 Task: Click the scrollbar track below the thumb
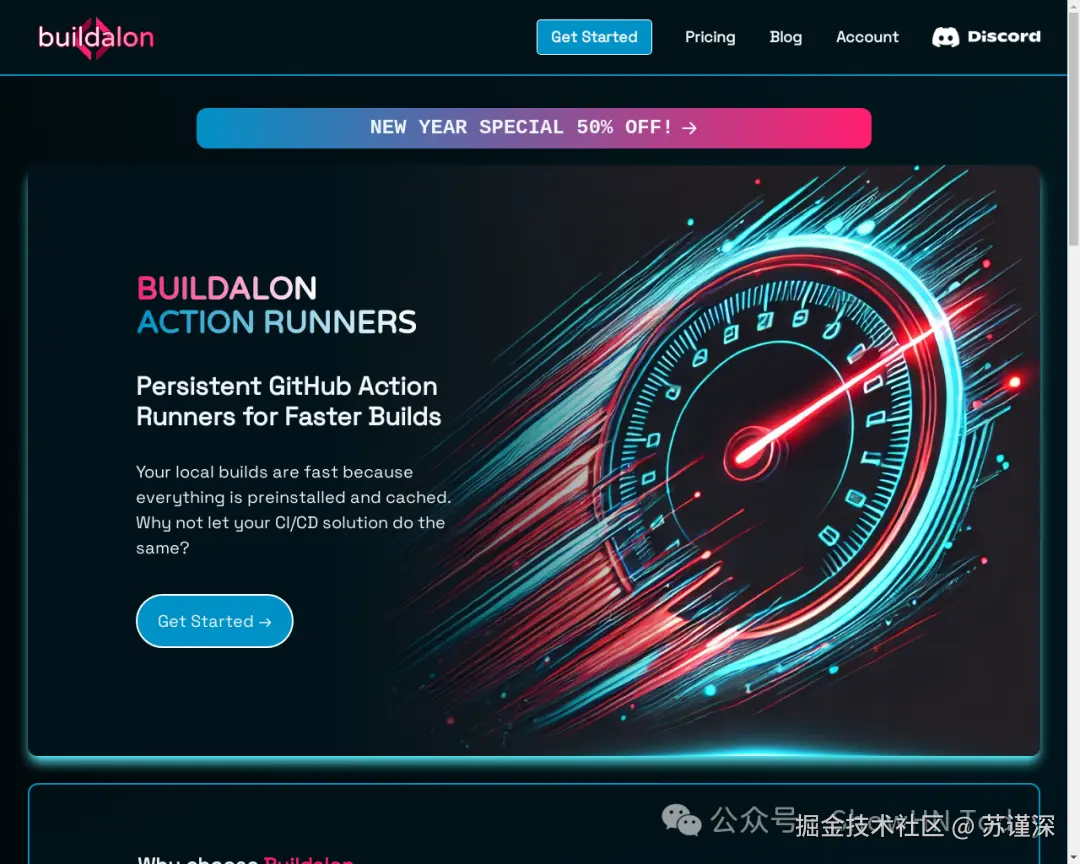pyautogui.click(x=1073, y=551)
